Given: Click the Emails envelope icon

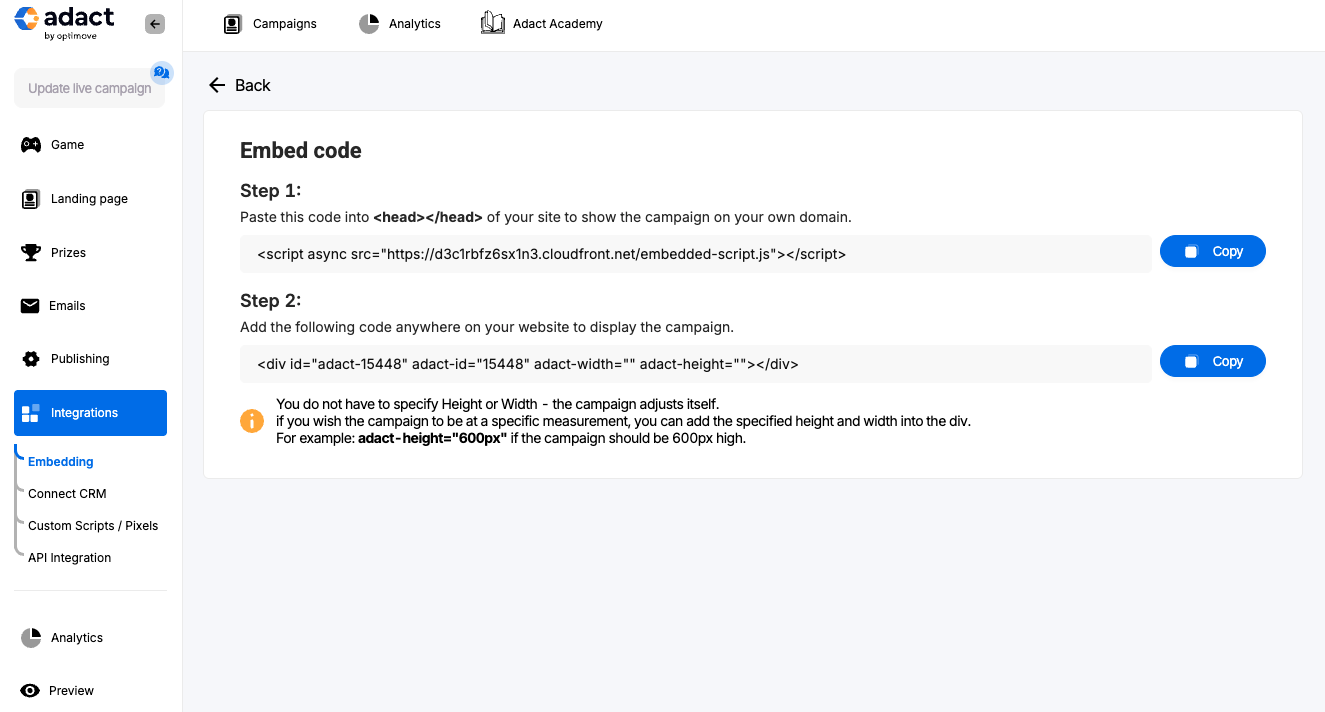Looking at the screenshot, I should tap(30, 306).
